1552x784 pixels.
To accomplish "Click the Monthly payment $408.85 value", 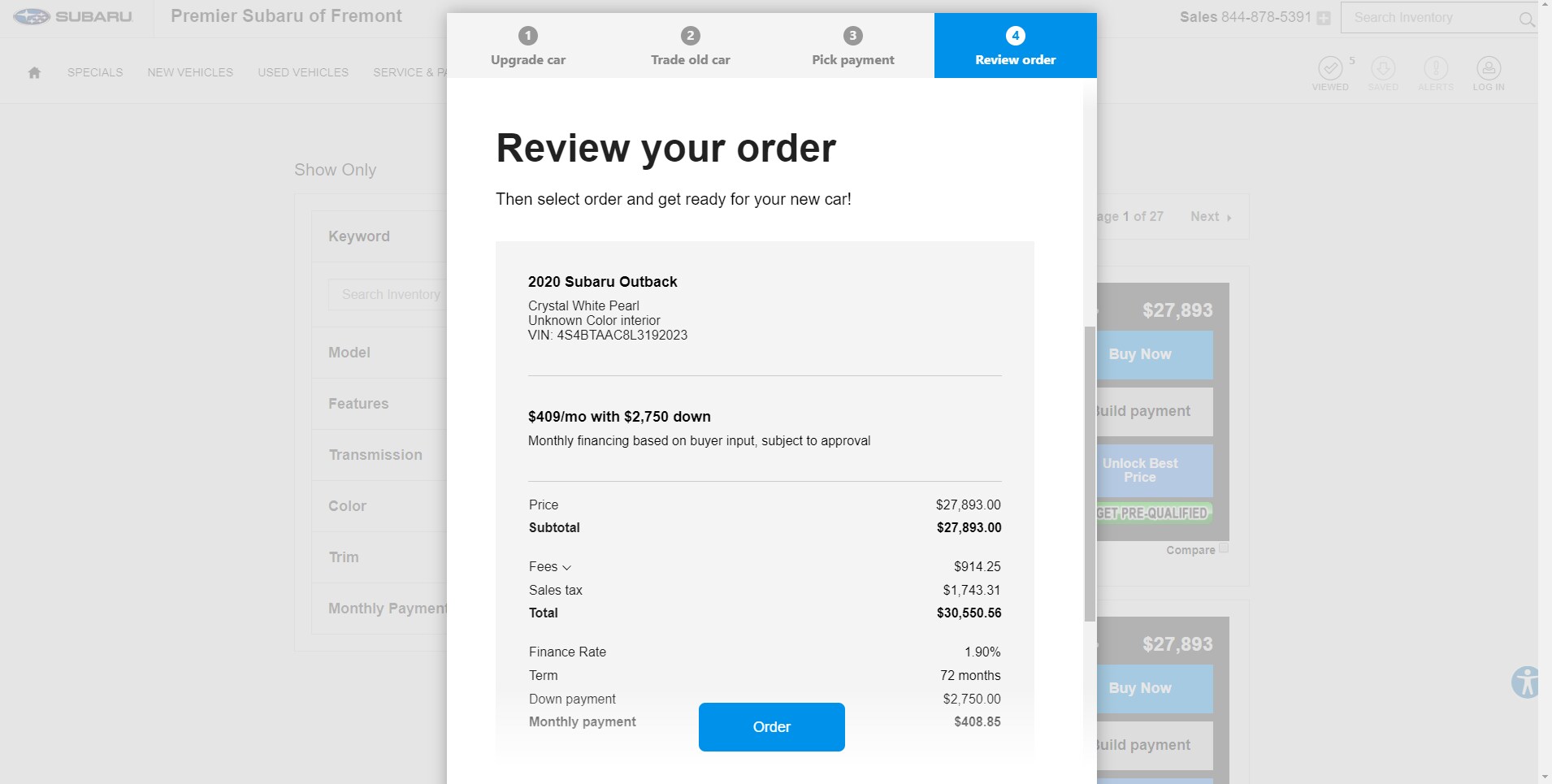I will point(978,722).
